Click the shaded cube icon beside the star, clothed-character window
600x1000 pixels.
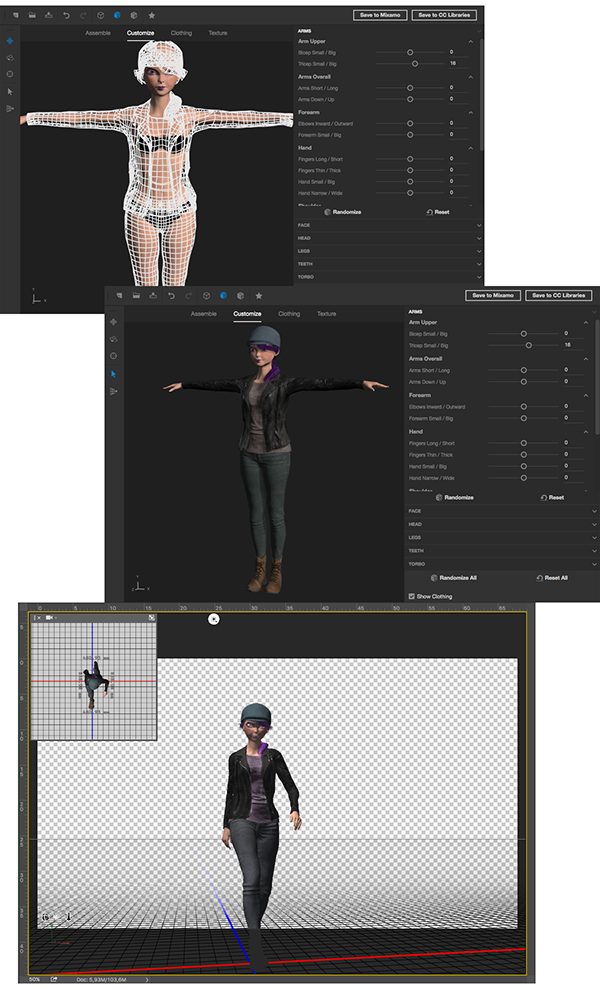[240, 296]
